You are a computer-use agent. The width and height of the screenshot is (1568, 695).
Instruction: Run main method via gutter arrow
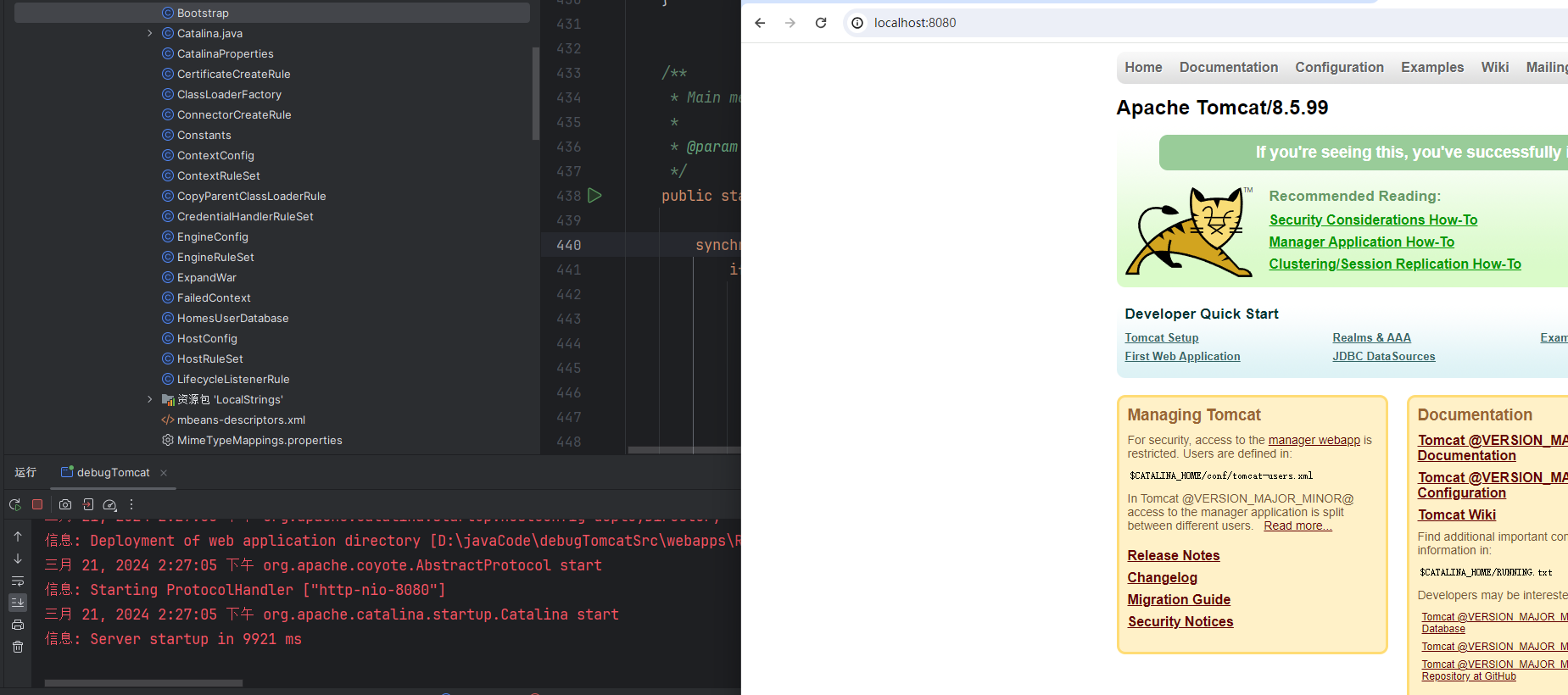click(x=595, y=196)
